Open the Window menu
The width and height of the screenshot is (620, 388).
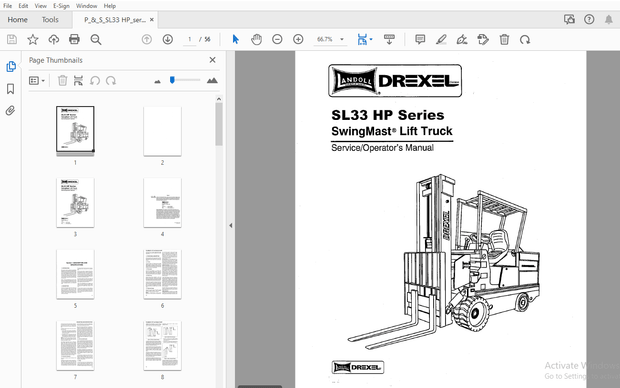[x=86, y=6]
